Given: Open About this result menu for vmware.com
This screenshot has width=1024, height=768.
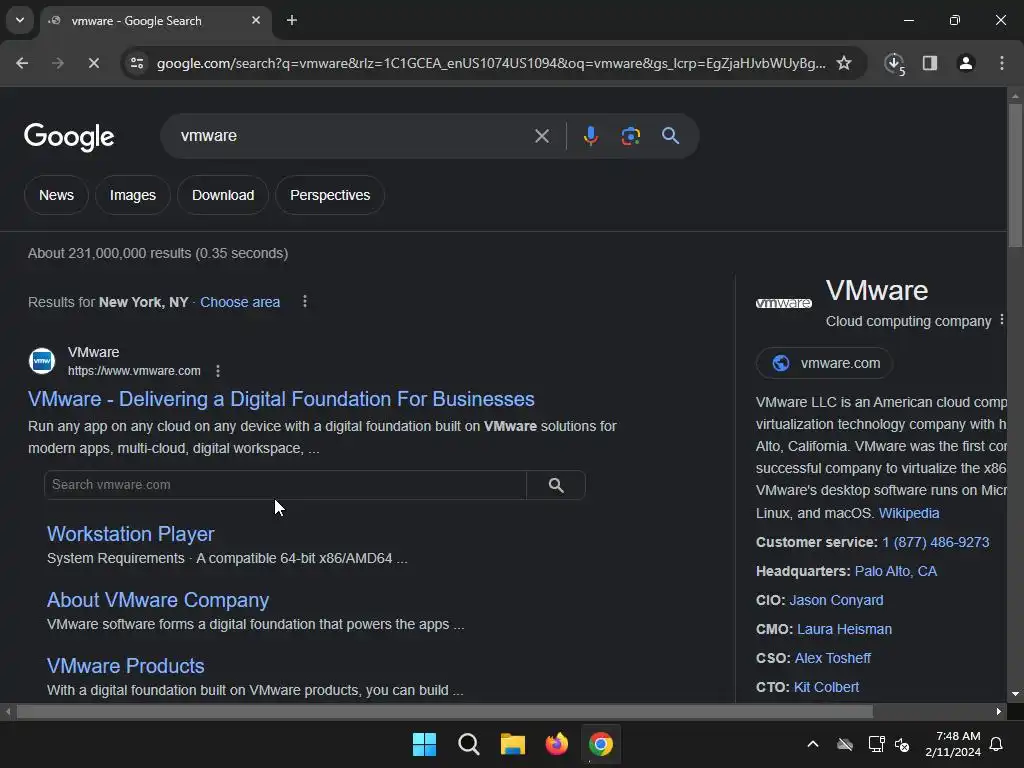Looking at the screenshot, I should (x=218, y=371).
